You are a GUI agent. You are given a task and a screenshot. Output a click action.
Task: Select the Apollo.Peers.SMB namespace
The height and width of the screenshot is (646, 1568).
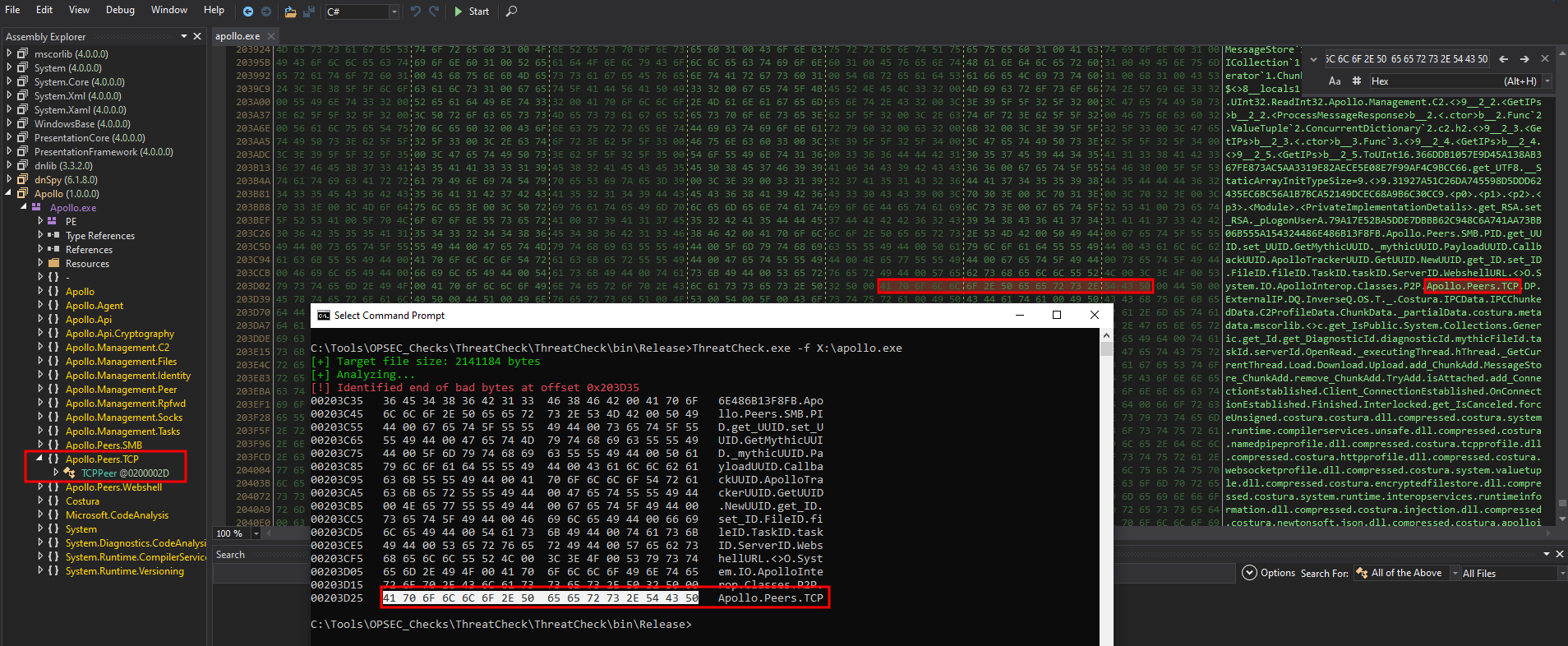click(x=104, y=445)
